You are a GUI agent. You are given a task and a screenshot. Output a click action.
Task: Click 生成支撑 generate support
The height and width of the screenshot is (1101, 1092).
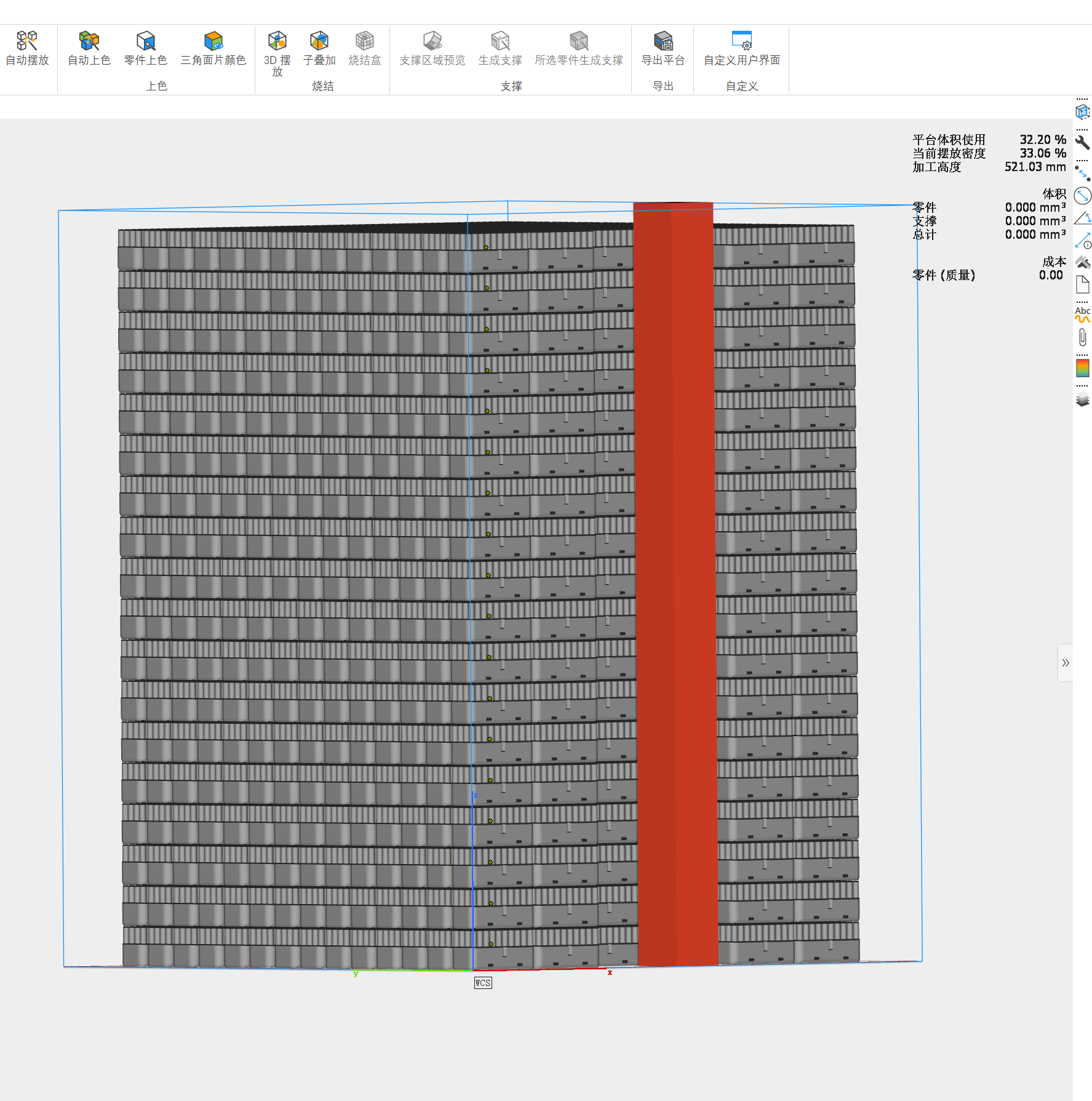500,48
